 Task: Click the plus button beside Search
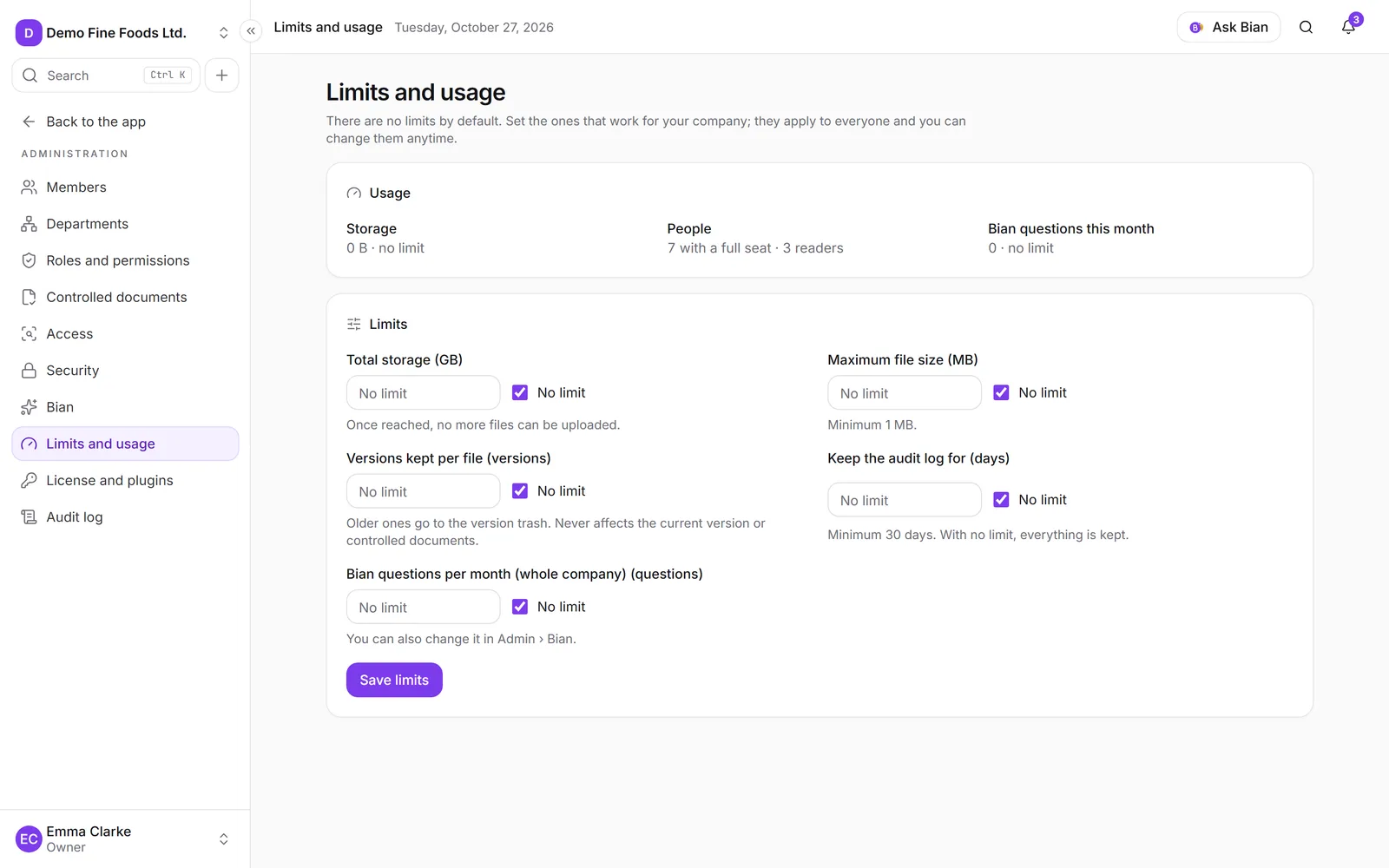pyautogui.click(x=222, y=76)
